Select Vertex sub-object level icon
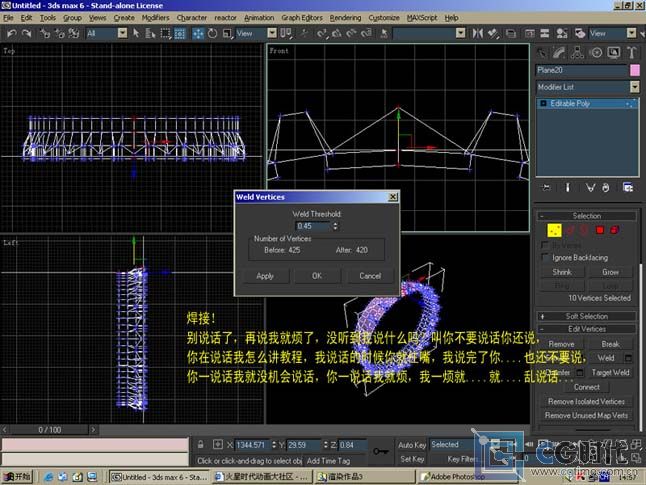Screen dimensions: 646x485 pyautogui.click(x=554, y=230)
